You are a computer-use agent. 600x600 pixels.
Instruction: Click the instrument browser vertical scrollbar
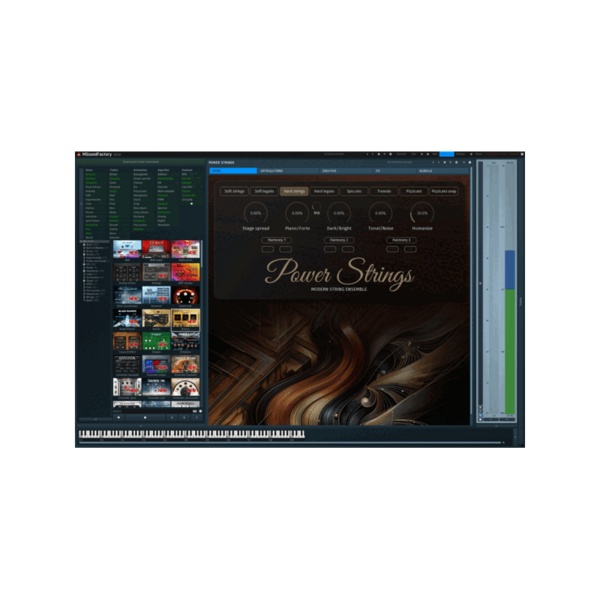coord(202,325)
